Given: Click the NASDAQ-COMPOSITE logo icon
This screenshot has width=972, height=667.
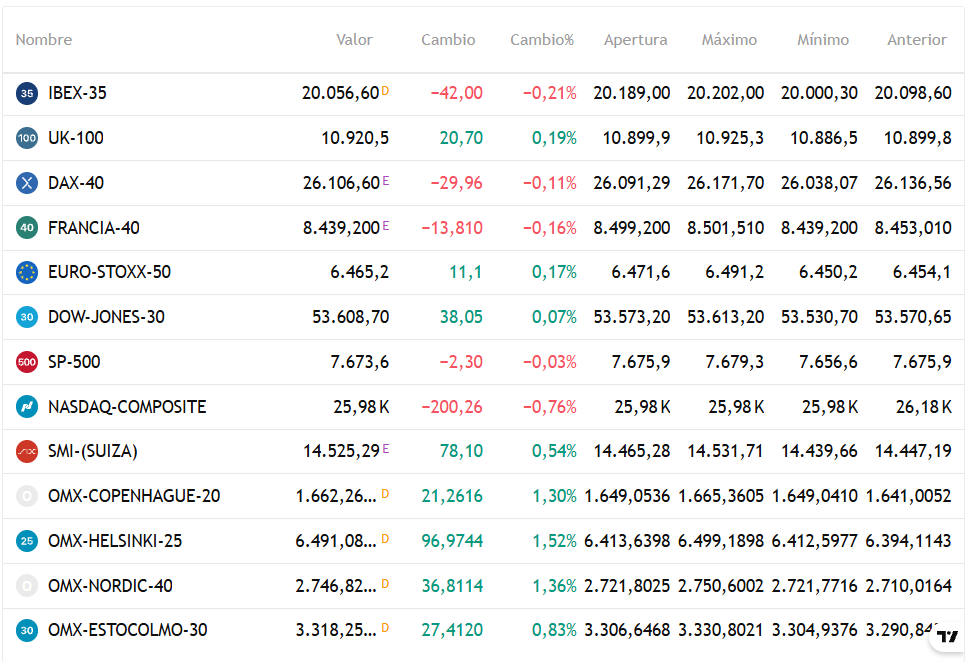Looking at the screenshot, I should [x=27, y=407].
